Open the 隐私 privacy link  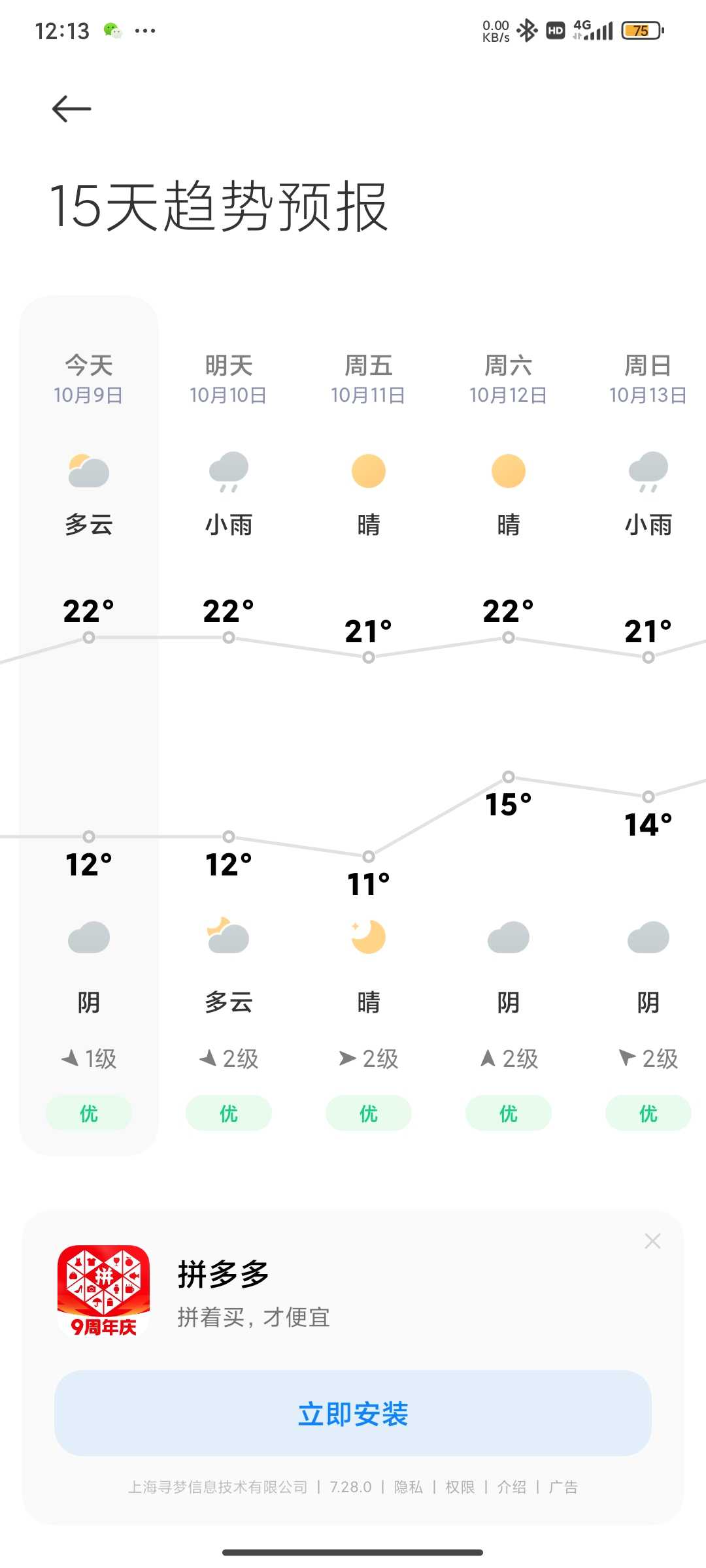point(409,1487)
